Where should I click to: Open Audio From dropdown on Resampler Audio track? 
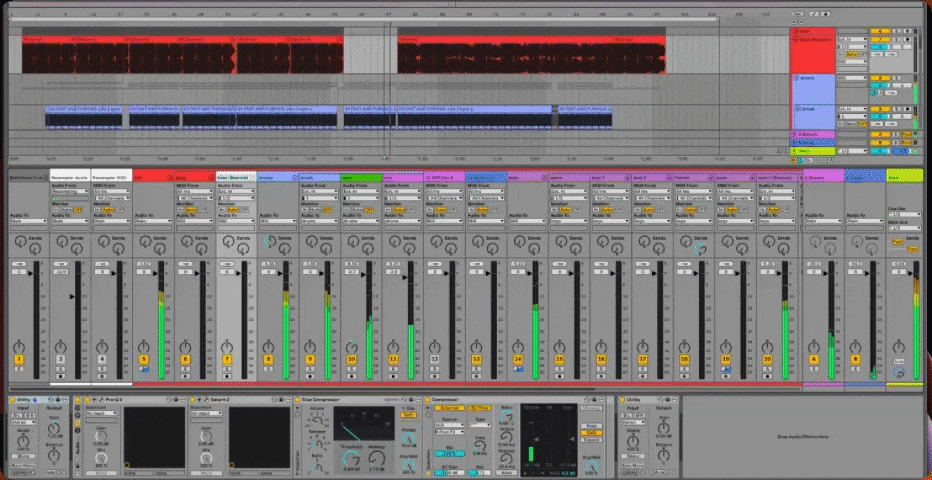point(69,190)
